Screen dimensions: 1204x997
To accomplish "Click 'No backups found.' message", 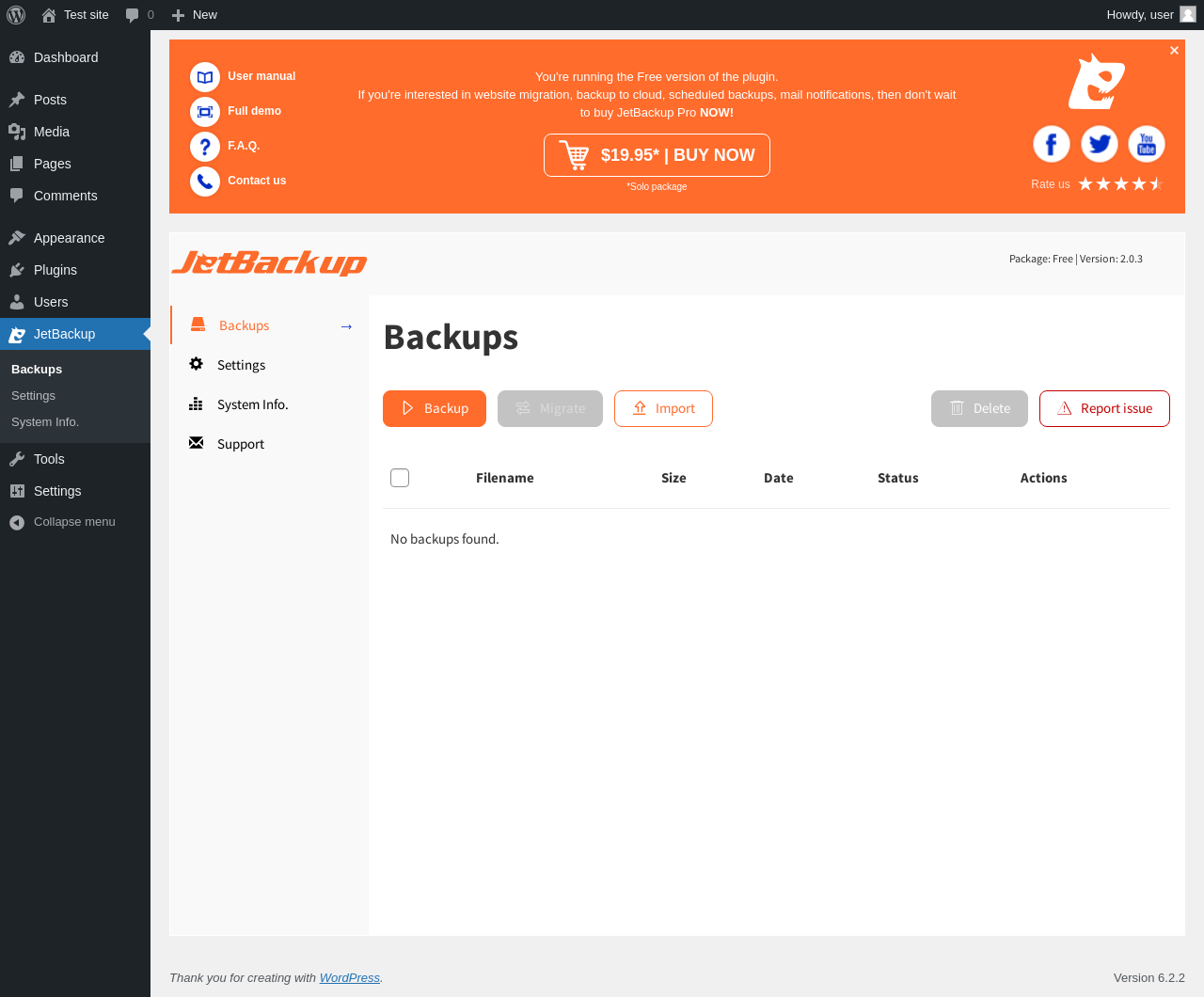I will click(x=445, y=539).
